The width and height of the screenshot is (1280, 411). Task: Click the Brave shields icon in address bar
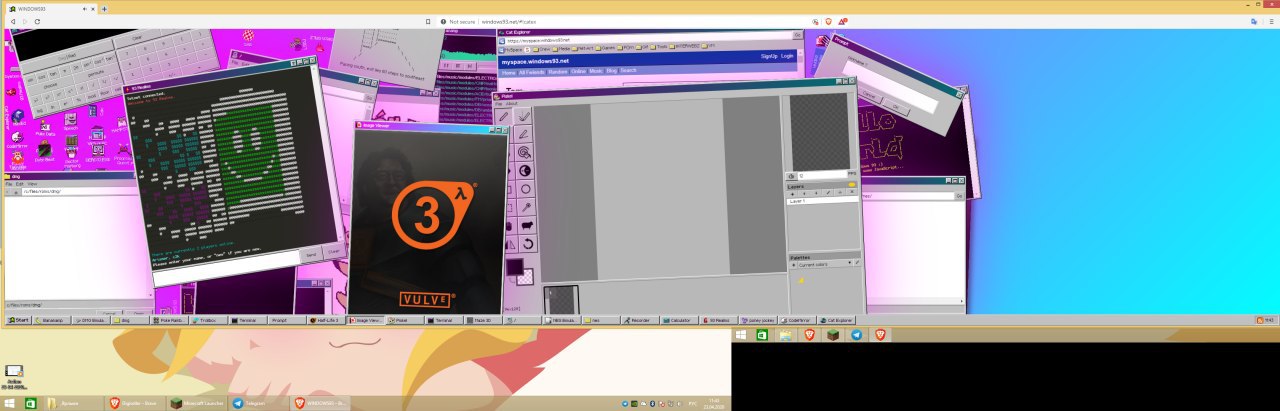click(x=829, y=21)
